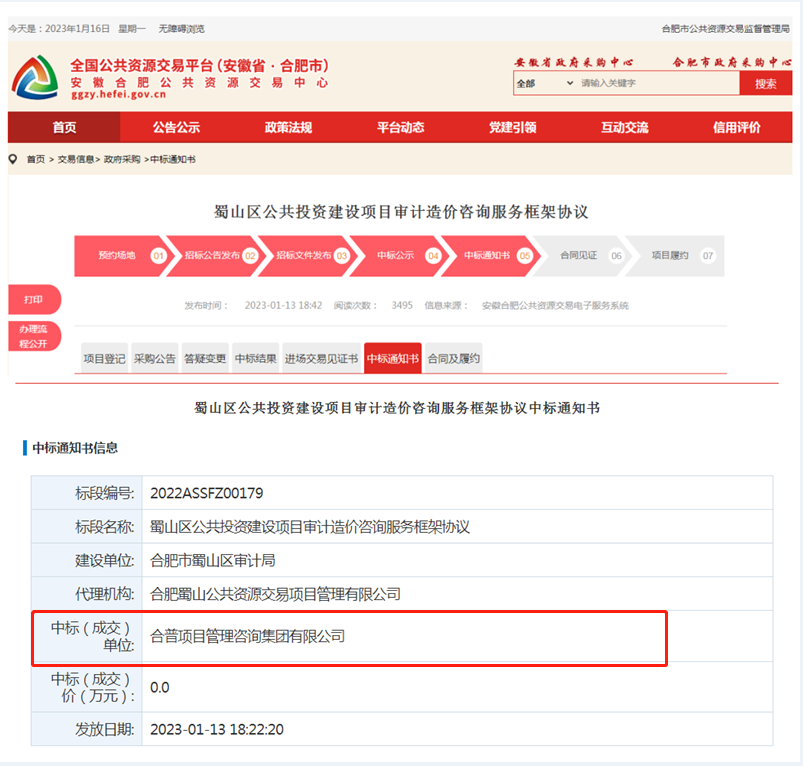The image size is (803, 766).
Task: Open 合肥市政府采购中心 link
Action: point(732,62)
